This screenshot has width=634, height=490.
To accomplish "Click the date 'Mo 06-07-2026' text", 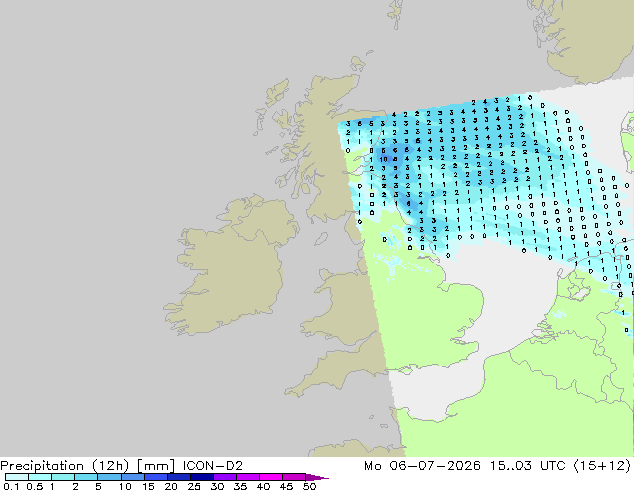I will 422,466.
